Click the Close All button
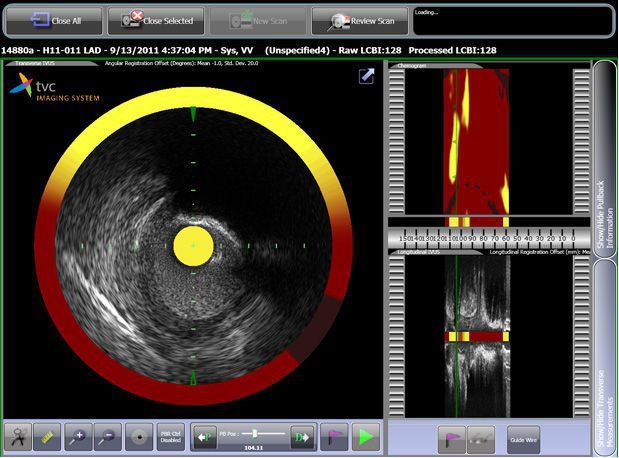Screen dimensions: 619x458 tap(54, 21)
